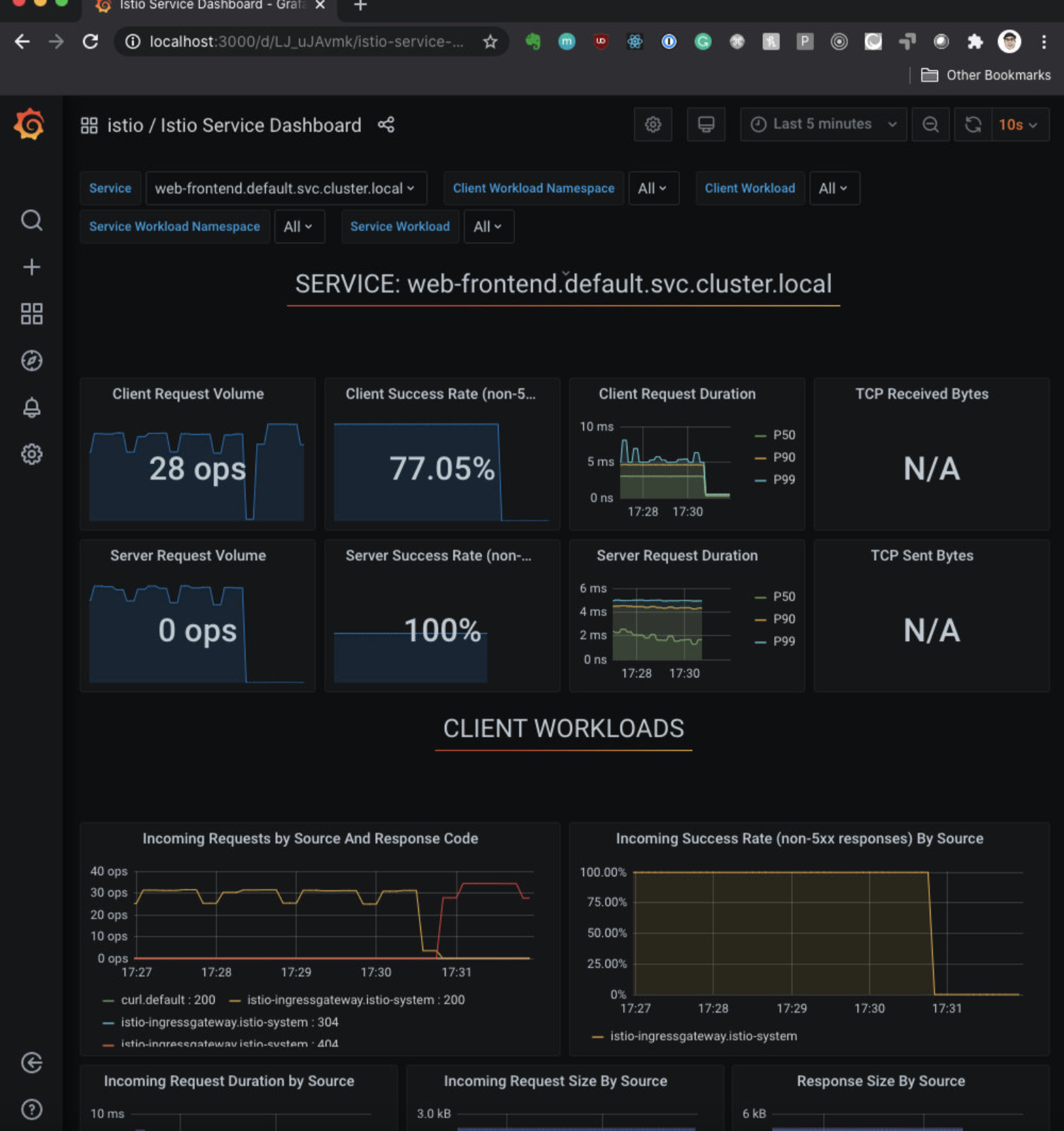Image resolution: width=1064 pixels, height=1131 pixels.
Task: Click the Create plus icon in sidebar
Action: 31,267
